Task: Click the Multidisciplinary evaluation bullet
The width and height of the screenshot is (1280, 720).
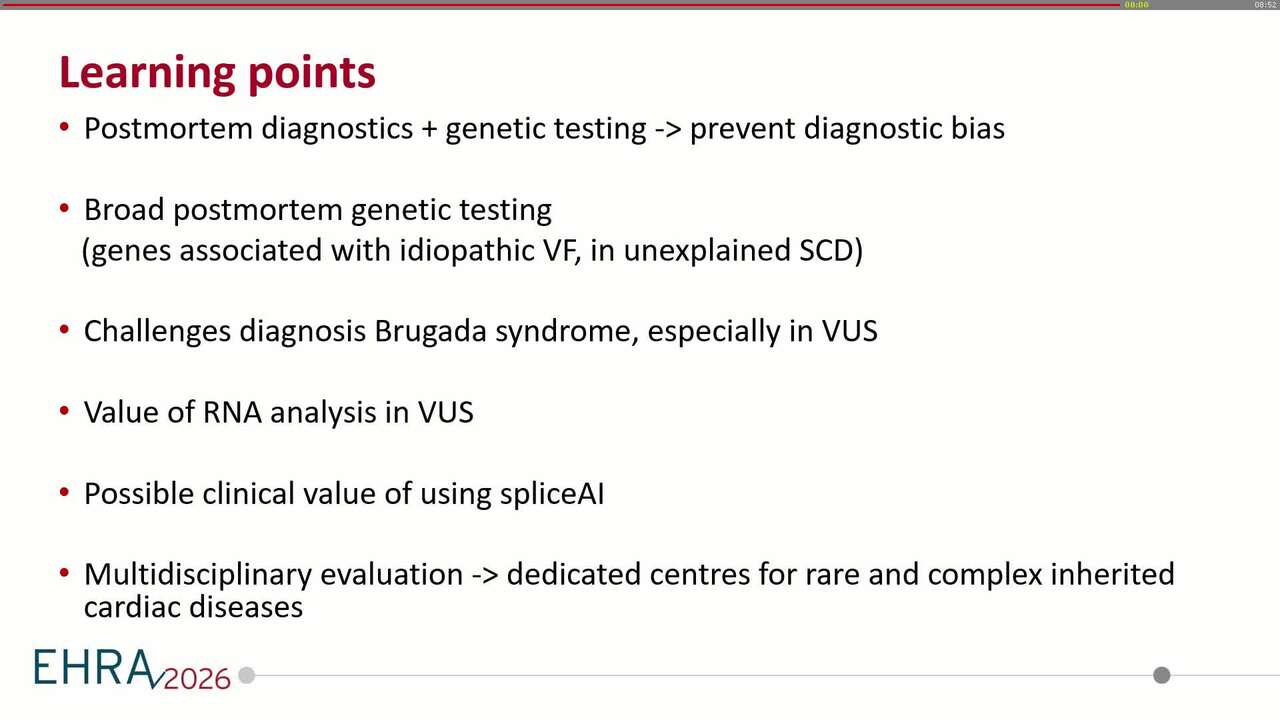Action: [x=629, y=574]
